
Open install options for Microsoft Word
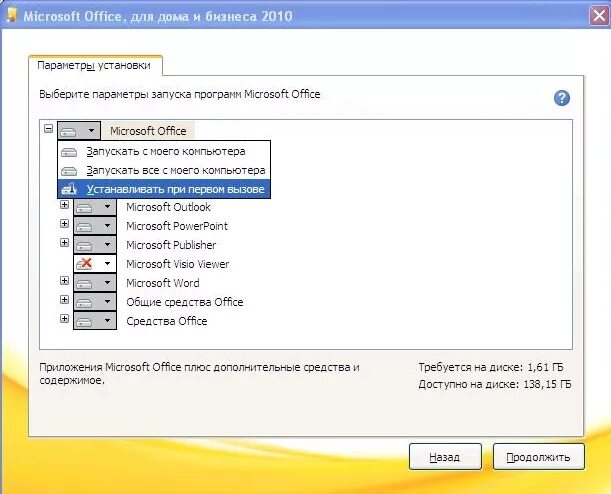pyautogui.click(x=95, y=282)
